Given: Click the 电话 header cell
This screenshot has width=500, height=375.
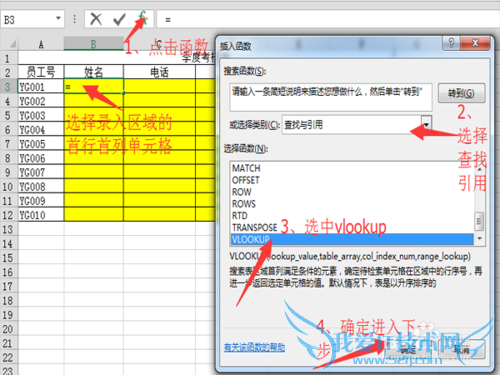Looking at the screenshot, I should point(159,72).
